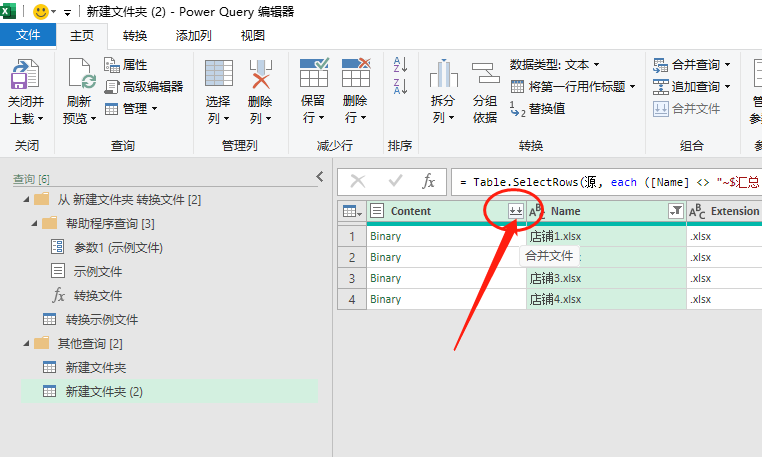
Task: Open the table menu icon at grid corner
Action: (x=352, y=211)
